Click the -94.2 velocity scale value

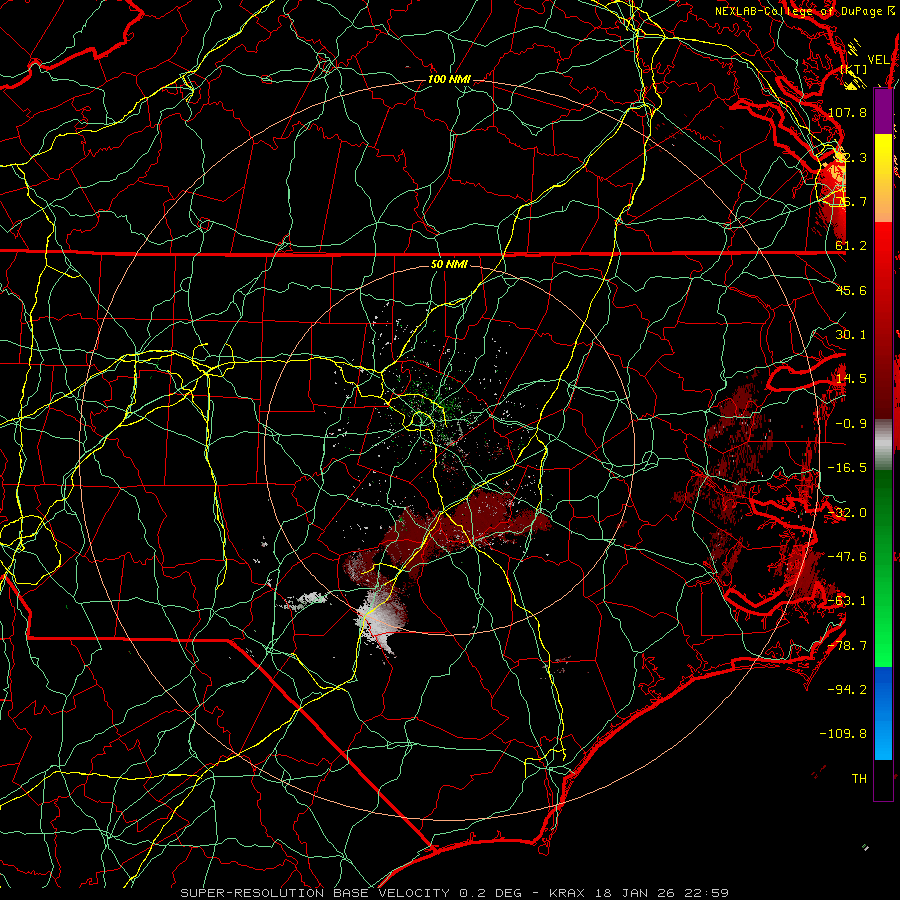pos(847,690)
